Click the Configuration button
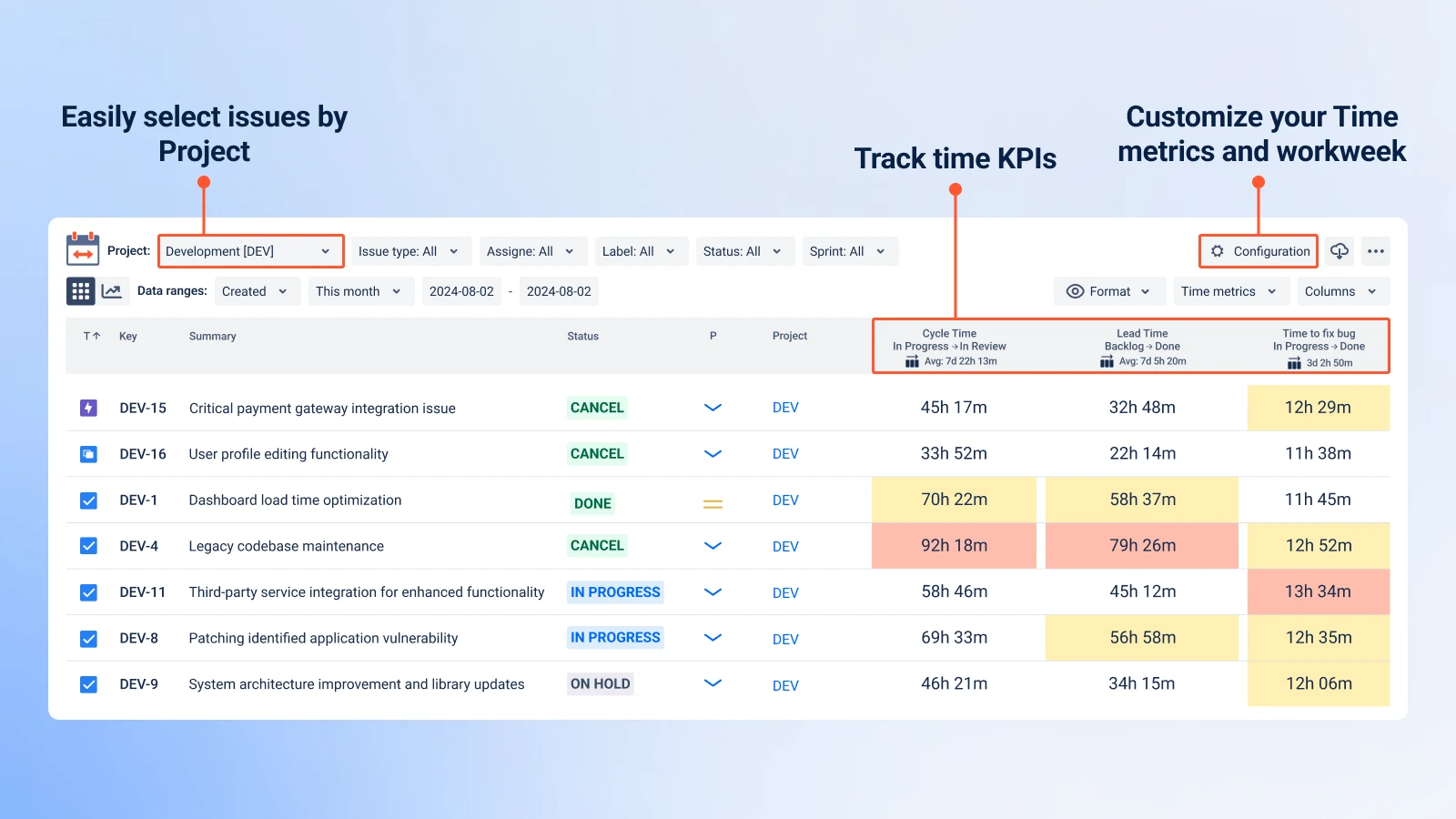 coord(1258,251)
